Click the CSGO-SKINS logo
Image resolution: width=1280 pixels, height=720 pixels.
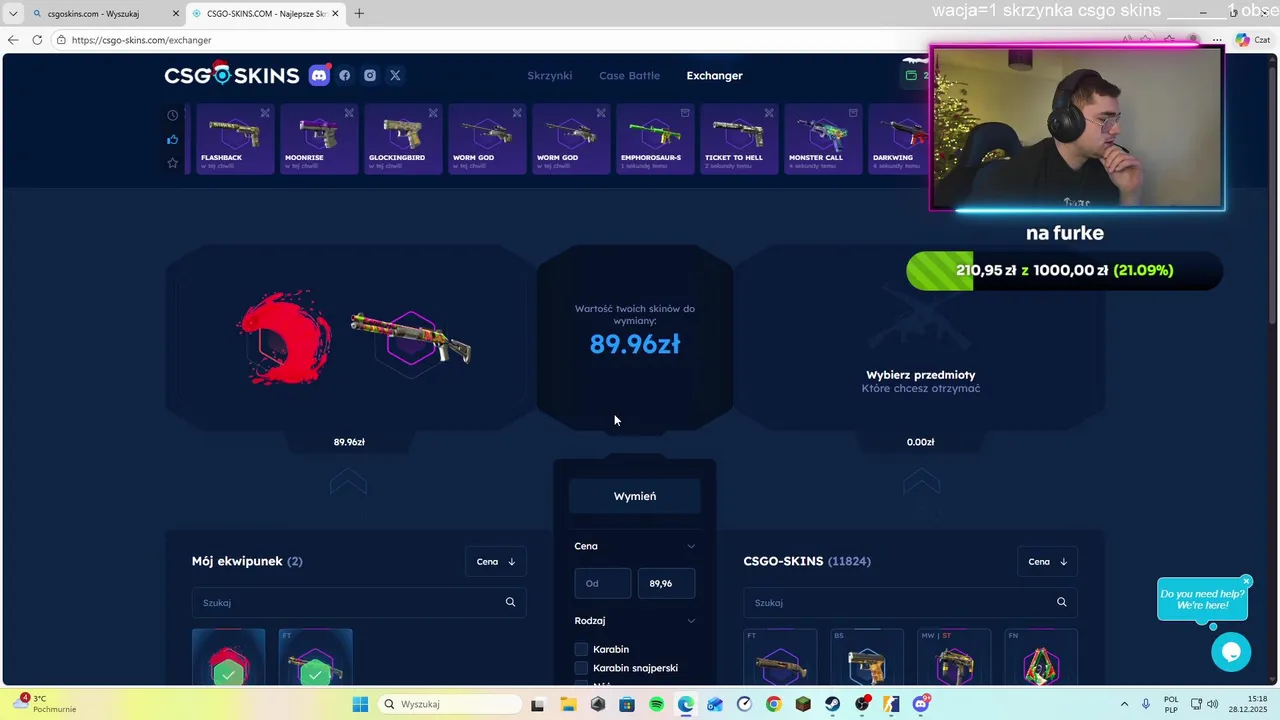click(232, 75)
